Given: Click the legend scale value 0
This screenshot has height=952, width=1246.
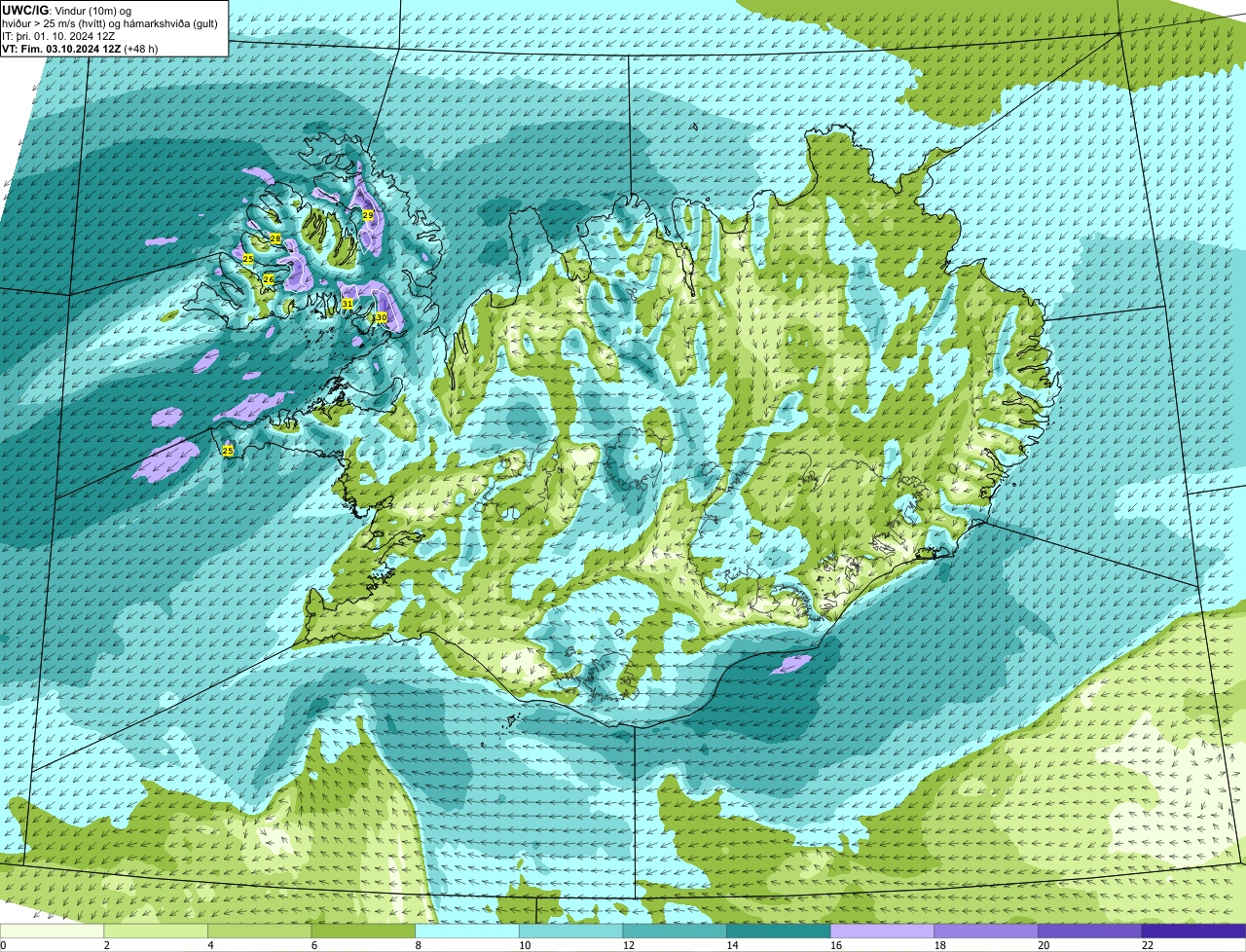Looking at the screenshot, I should [3, 945].
